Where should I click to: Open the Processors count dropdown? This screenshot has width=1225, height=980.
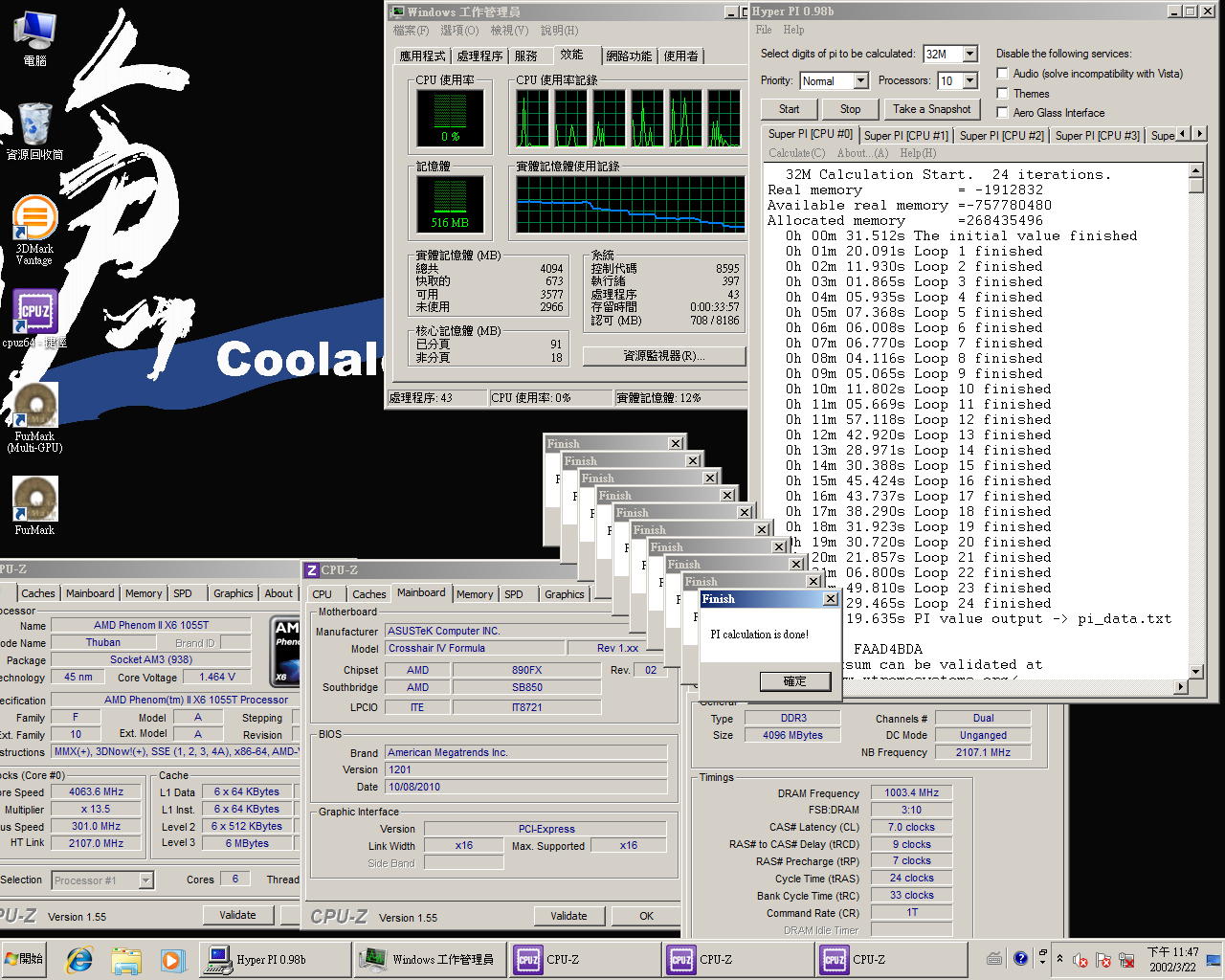pos(969,80)
